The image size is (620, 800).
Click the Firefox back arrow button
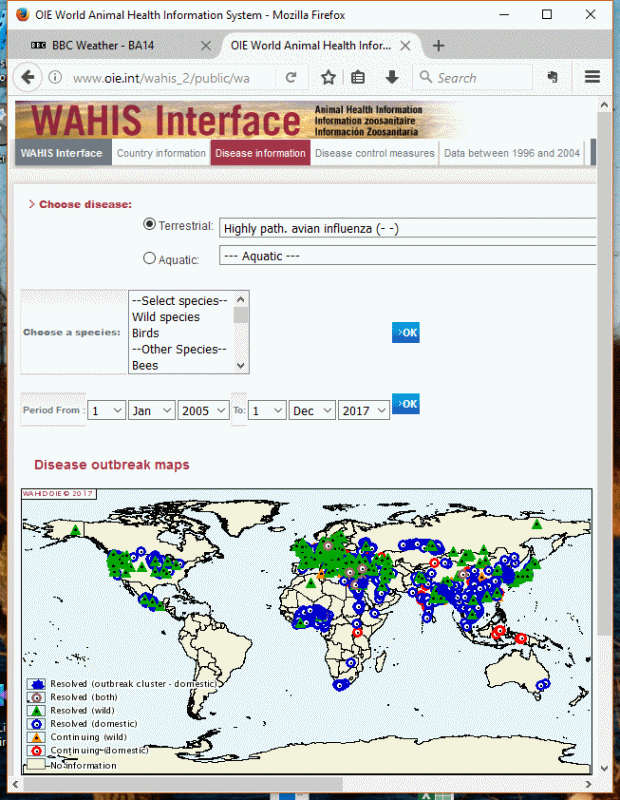click(x=27, y=78)
